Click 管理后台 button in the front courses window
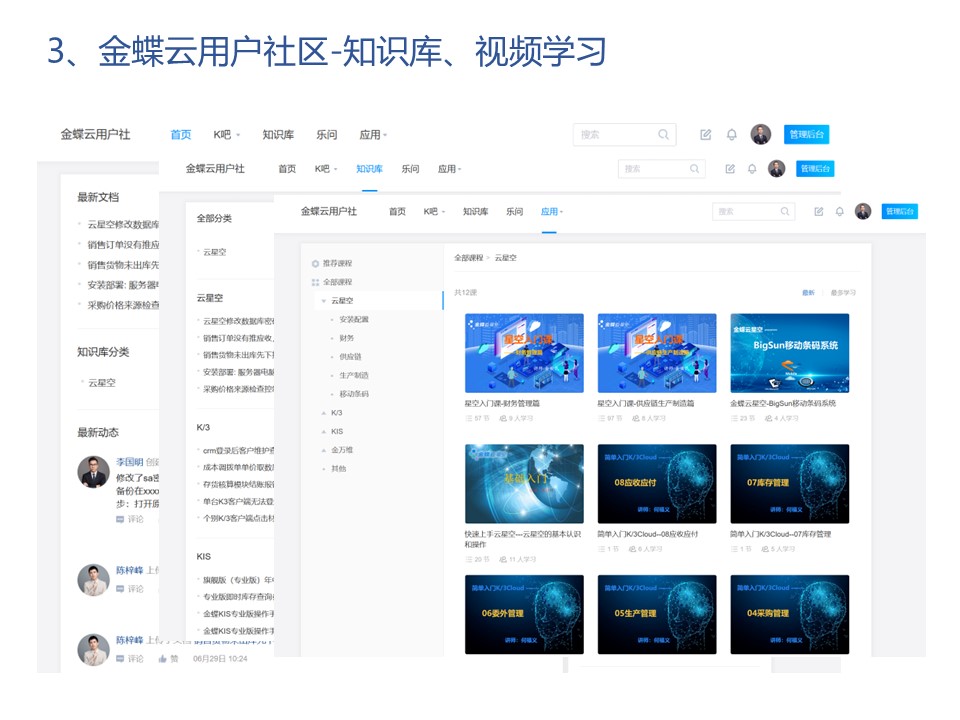The height and width of the screenshot is (720, 960). click(x=899, y=212)
